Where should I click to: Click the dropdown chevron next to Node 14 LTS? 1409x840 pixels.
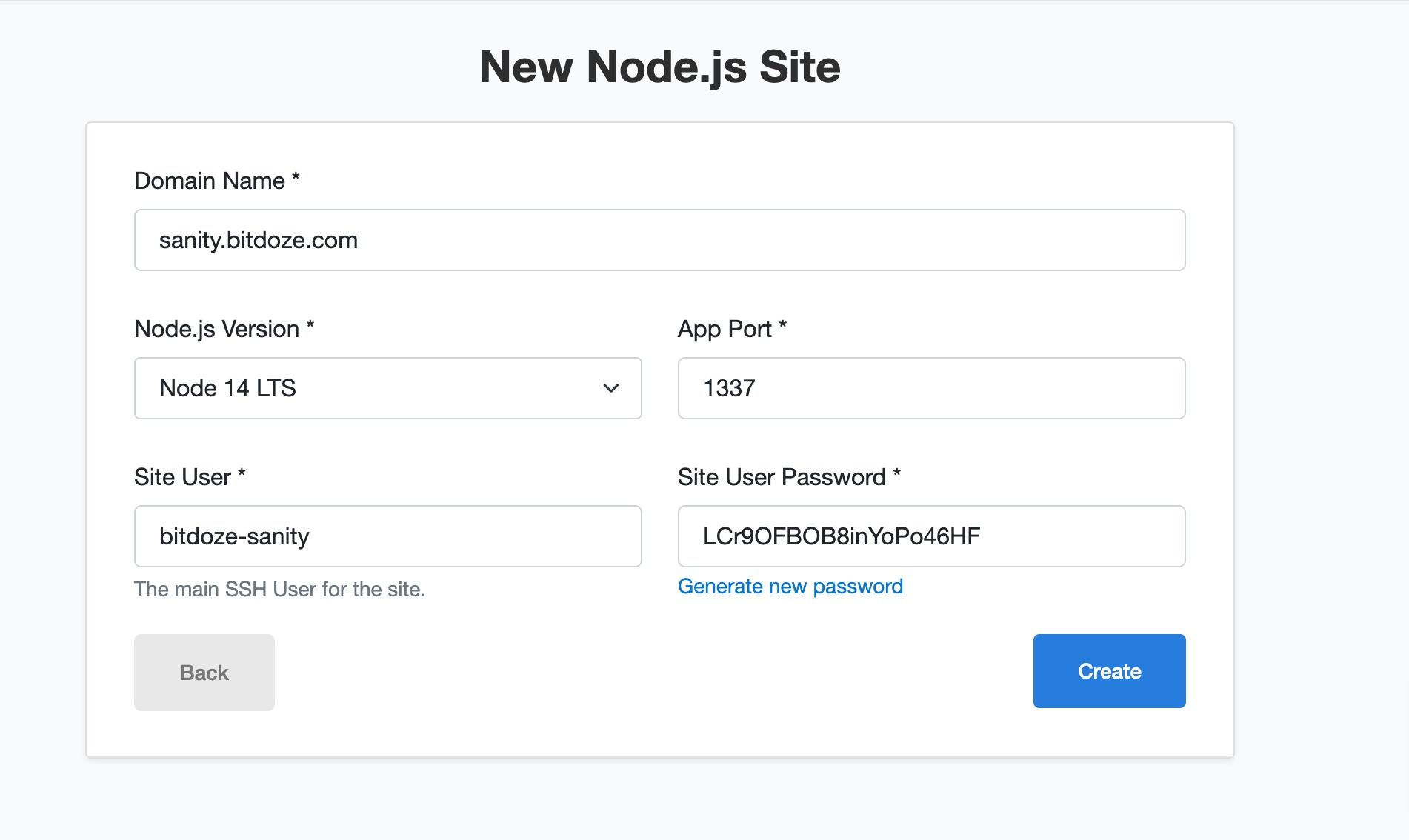pos(609,388)
